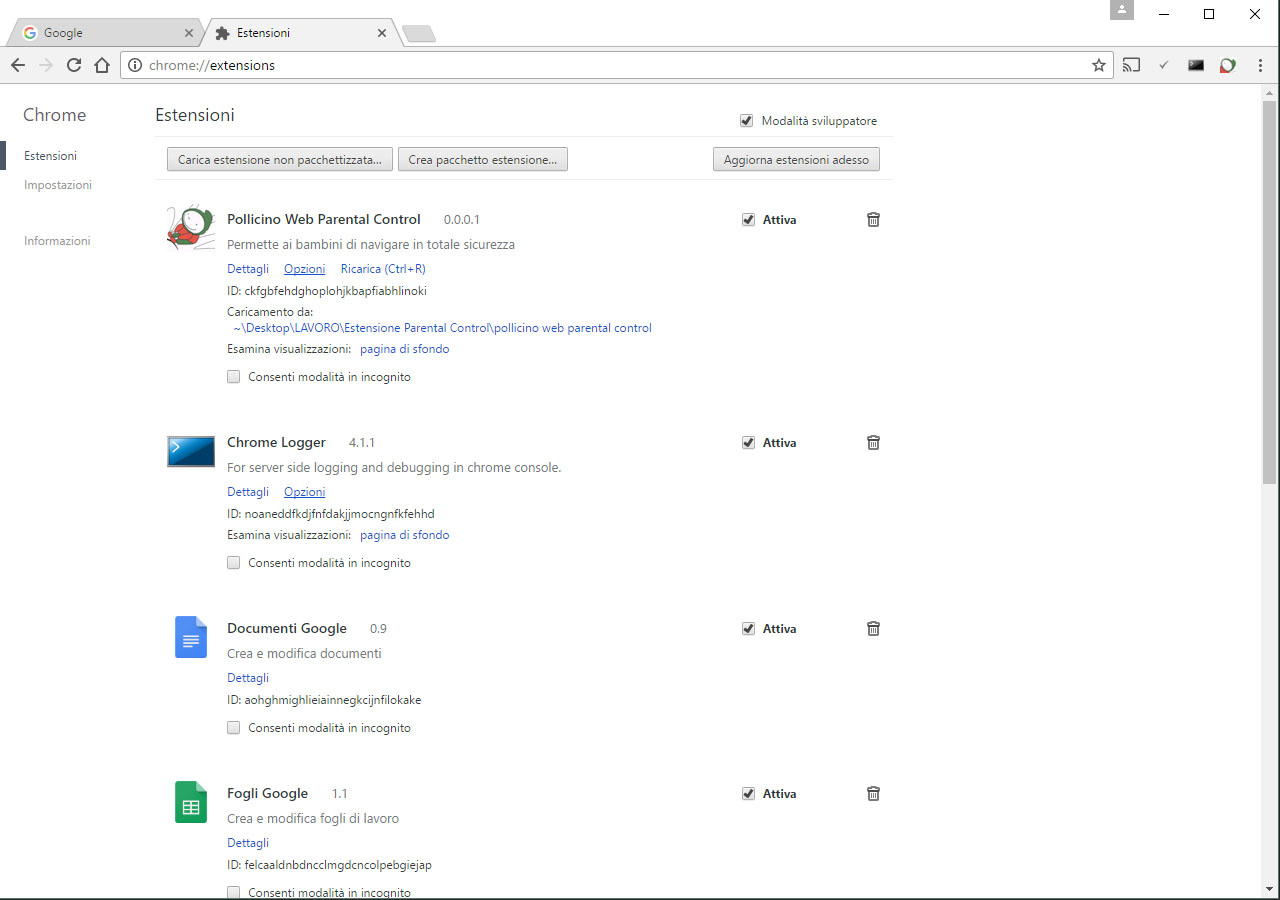Click the Fogli Google ID felcaaldnbdncclmgdcncolpebgiejap text
The width and height of the screenshot is (1280, 900).
click(329, 865)
